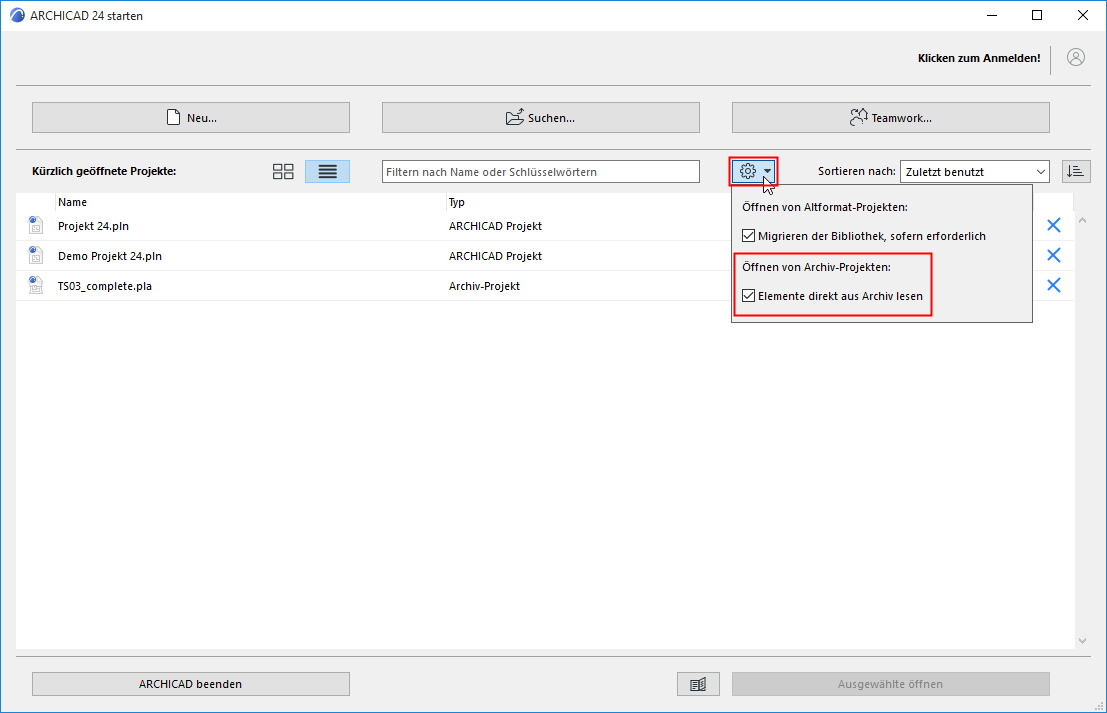1107x713 pixels.
Task: Click 'ARCHICAD beenden' quit button
Action: pos(191,684)
